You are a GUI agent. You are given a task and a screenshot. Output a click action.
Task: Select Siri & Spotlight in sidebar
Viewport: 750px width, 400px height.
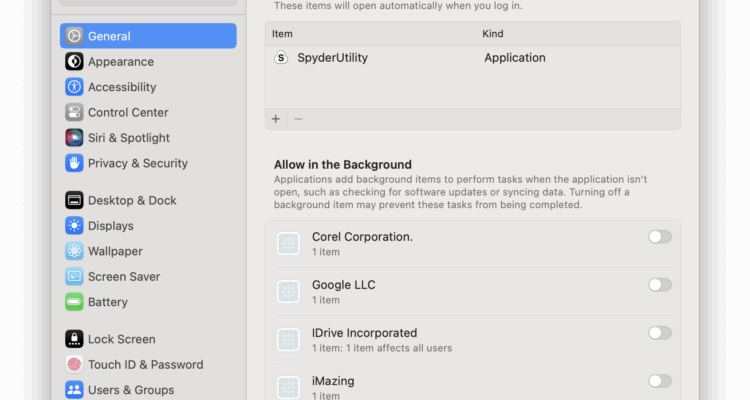pos(148,137)
